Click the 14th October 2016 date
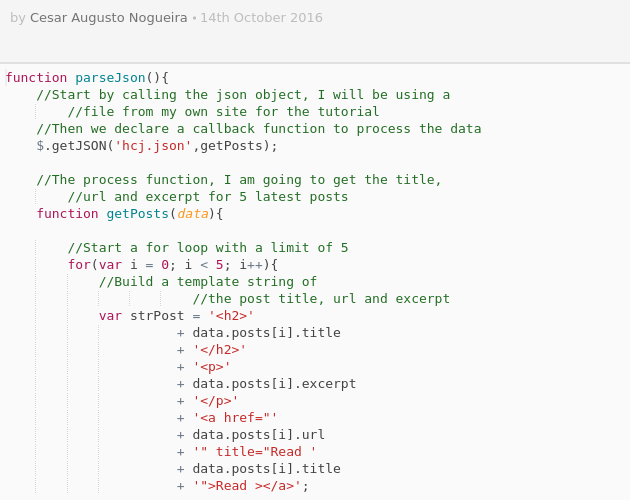The height and width of the screenshot is (500, 630). 262,18
